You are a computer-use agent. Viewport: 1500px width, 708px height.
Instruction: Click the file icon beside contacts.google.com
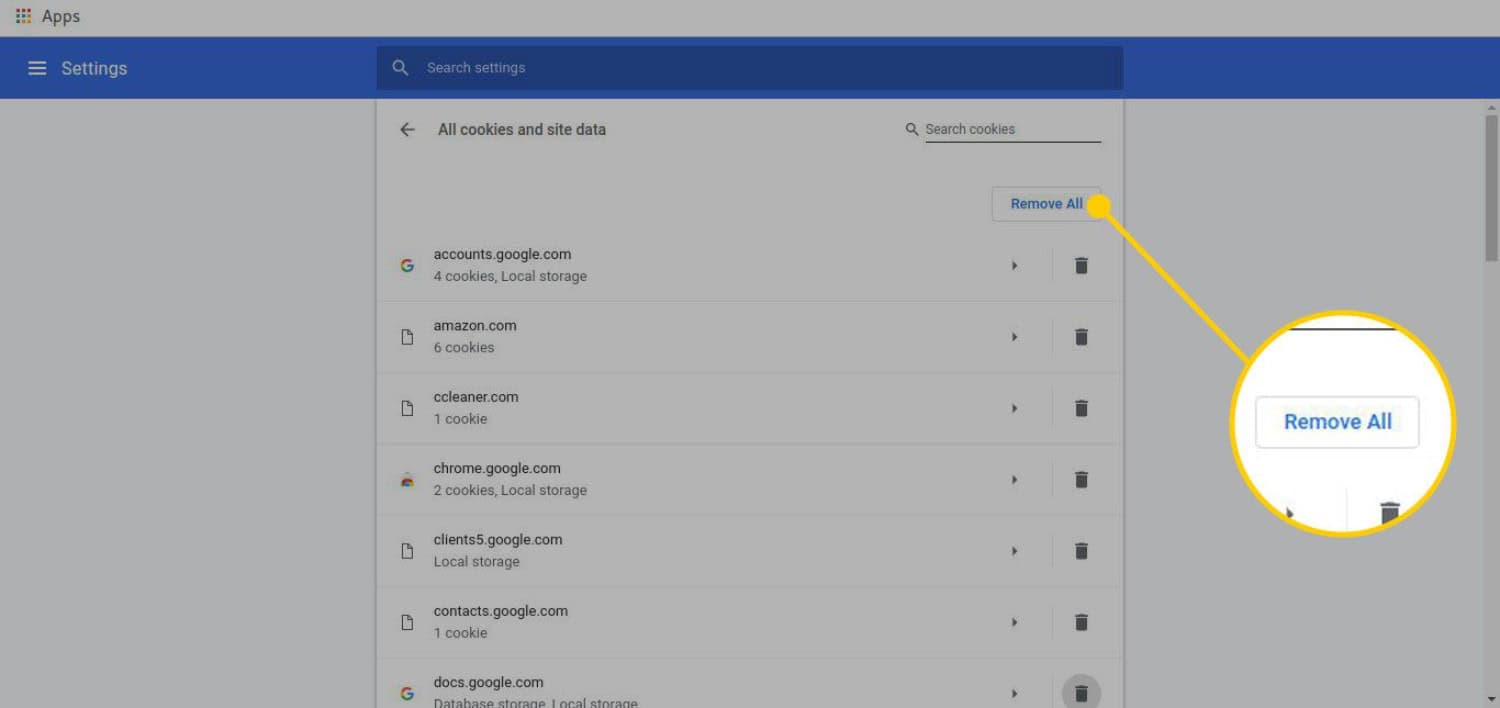point(407,622)
